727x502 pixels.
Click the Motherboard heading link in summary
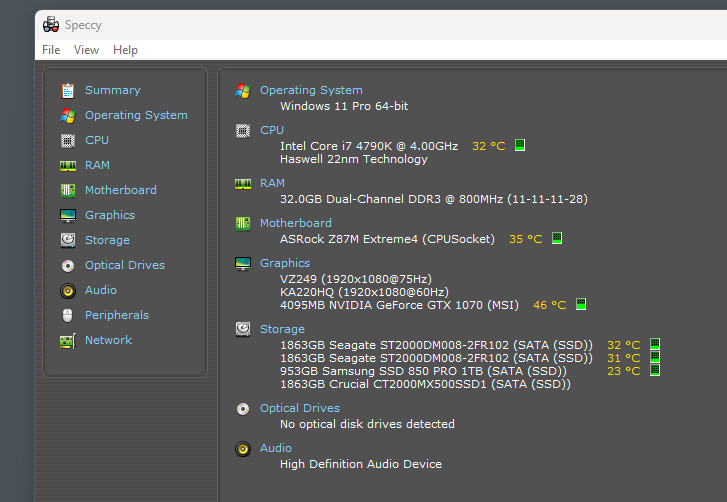click(296, 223)
